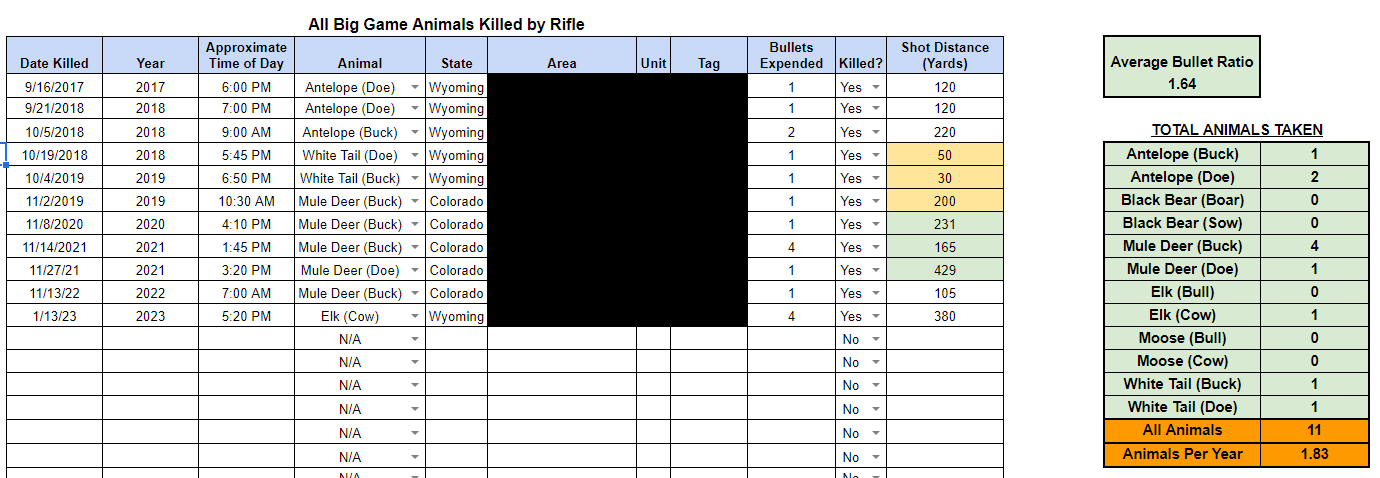
Task: Select the TOTAL ANIMALS TAKEN heading
Action: tap(1236, 129)
